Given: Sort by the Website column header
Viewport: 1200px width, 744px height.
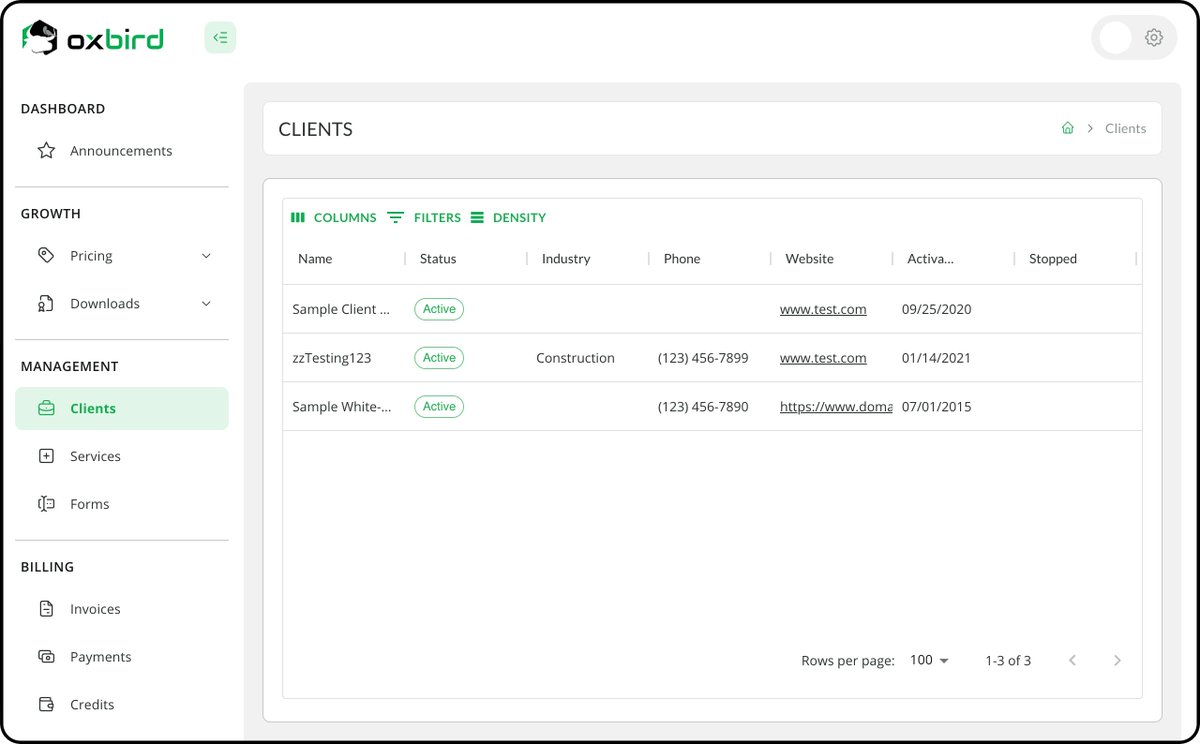Looking at the screenshot, I should 810,259.
